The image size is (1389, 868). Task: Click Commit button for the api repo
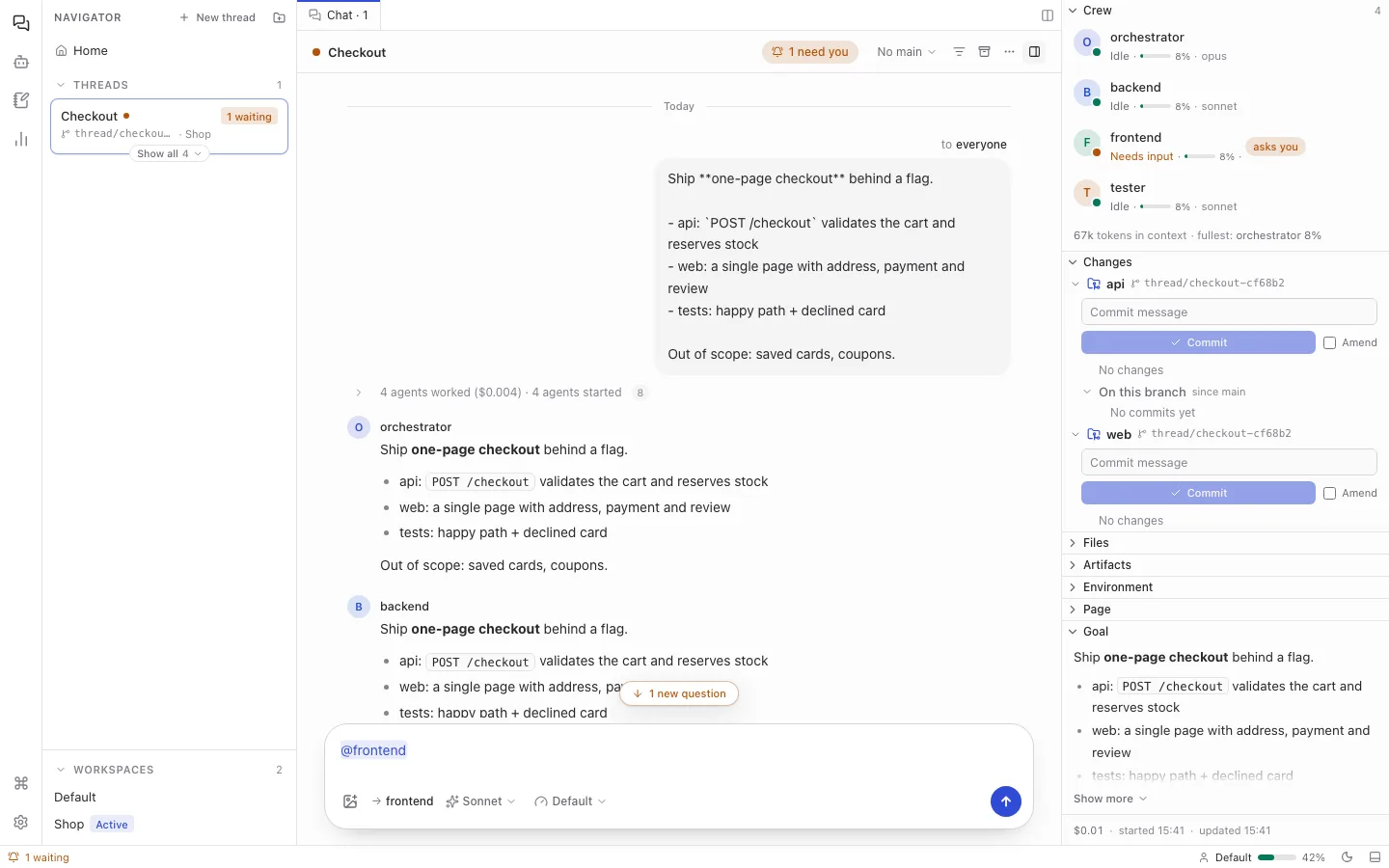[x=1198, y=342]
